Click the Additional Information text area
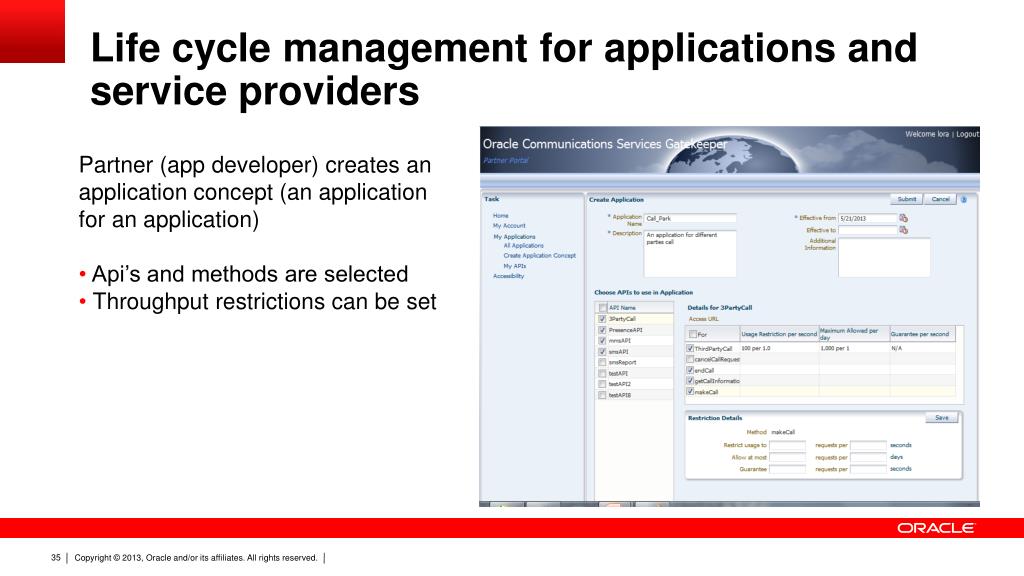The height and width of the screenshot is (576, 1024). [884, 257]
